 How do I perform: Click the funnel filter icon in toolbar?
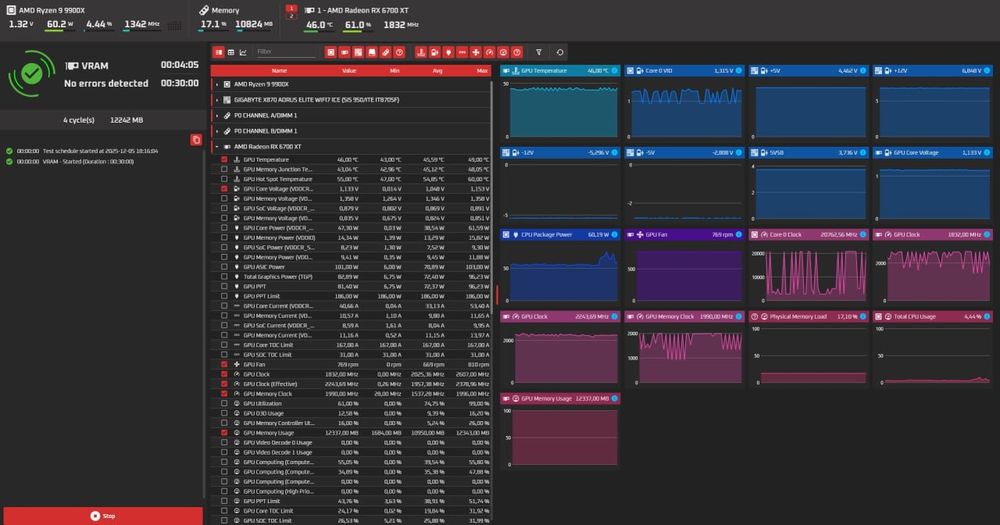point(539,52)
